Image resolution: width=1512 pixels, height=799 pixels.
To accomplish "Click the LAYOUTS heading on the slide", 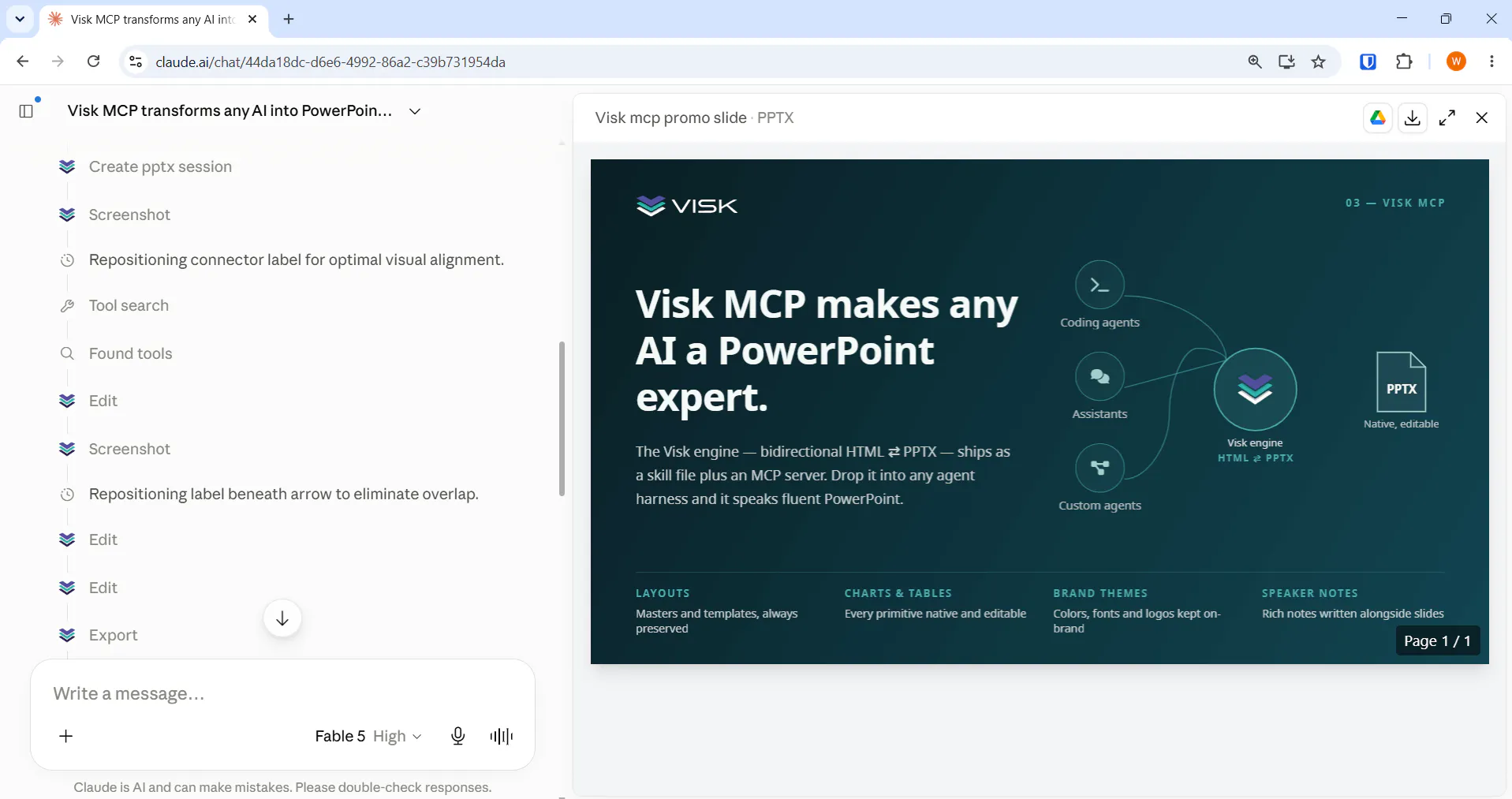I will pyautogui.click(x=663, y=593).
